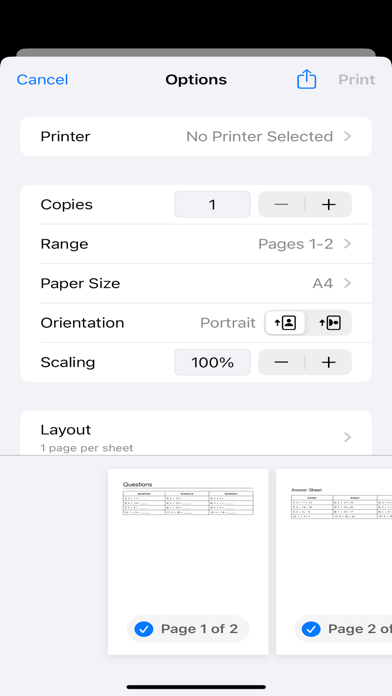Image resolution: width=392 pixels, height=696 pixels.
Task: Decrease scaling with minus button
Action: 281,363
